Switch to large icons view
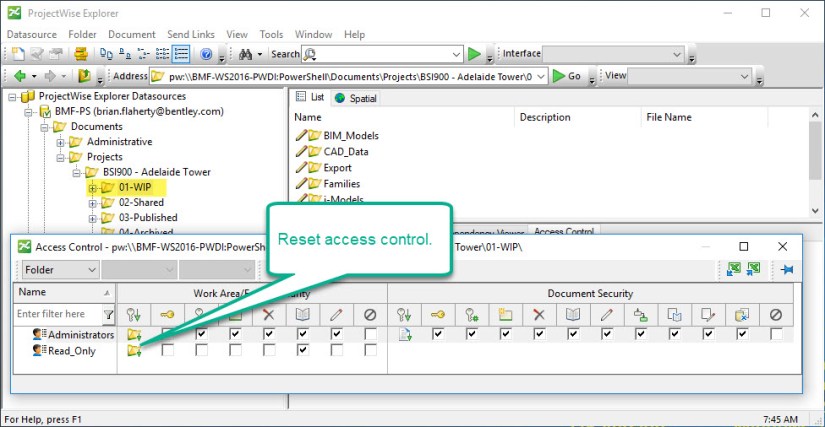 (106, 54)
